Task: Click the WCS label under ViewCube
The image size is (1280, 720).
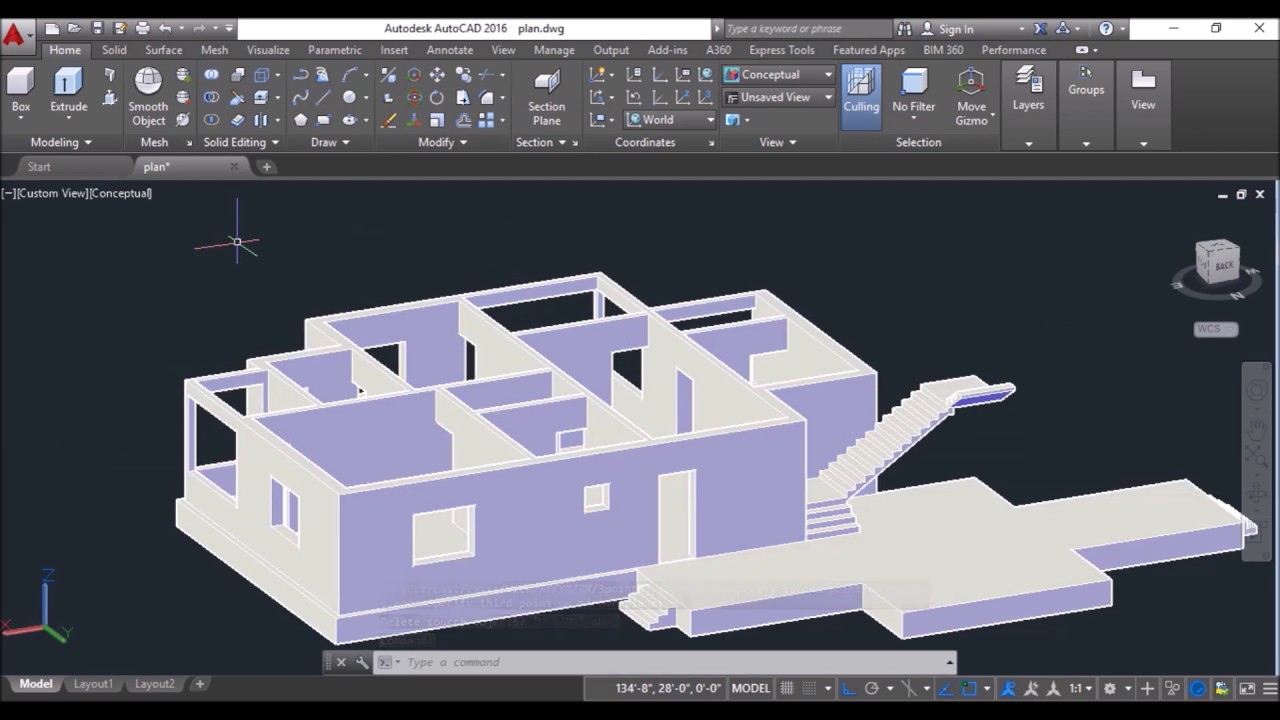Action: click(x=1216, y=329)
